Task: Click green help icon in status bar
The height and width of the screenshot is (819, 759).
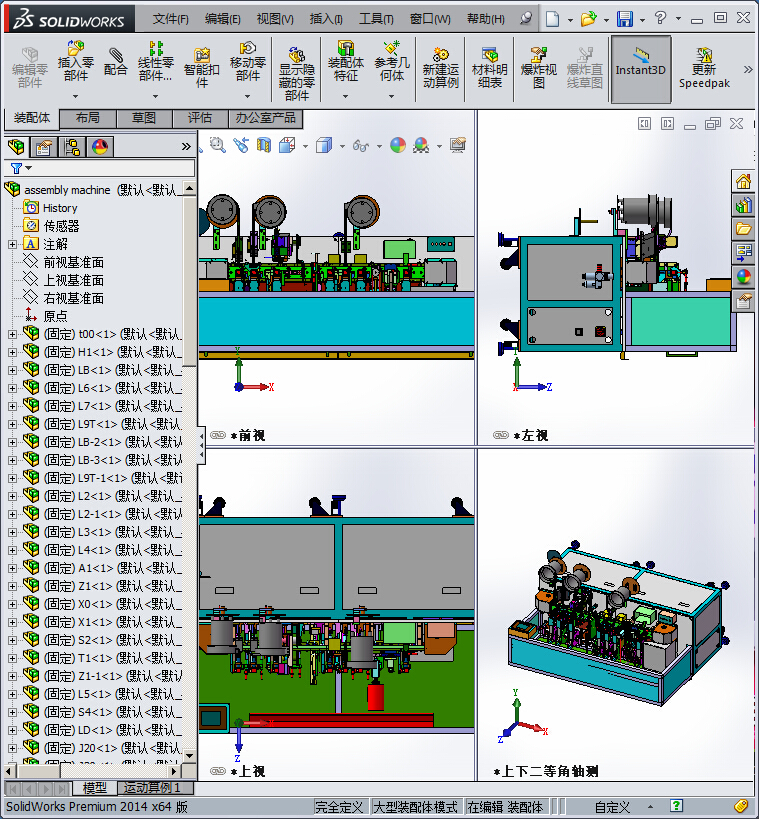Action: [676, 806]
